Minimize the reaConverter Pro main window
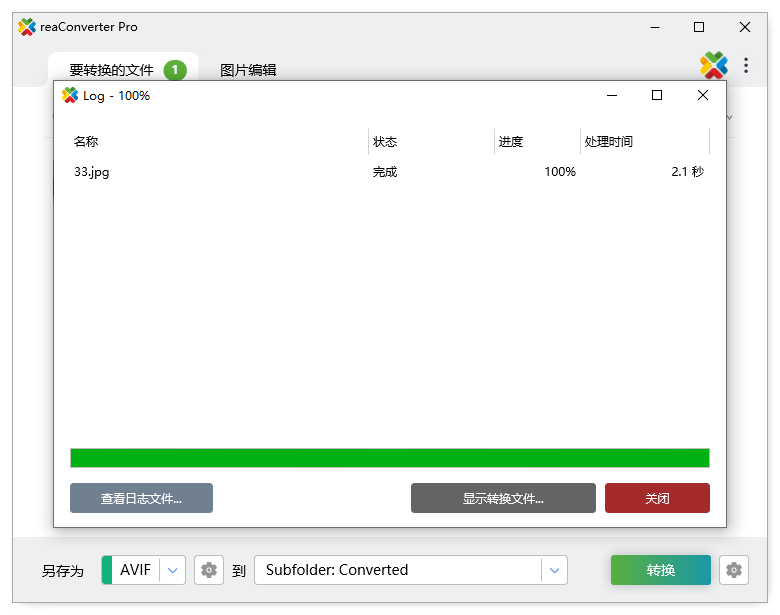This screenshot has height=615, width=780. tap(655, 27)
